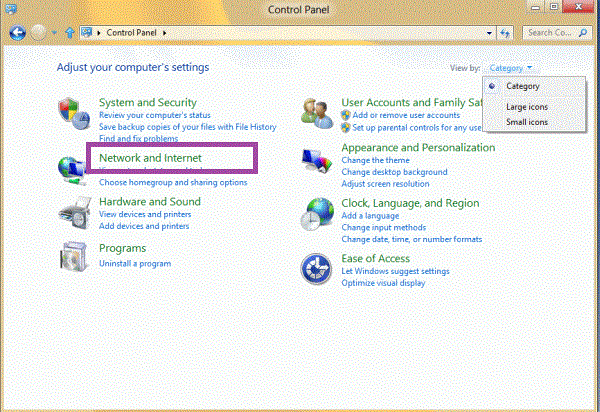Maximize the Control Panel window
This screenshot has width=600, height=412.
click(x=554, y=7)
